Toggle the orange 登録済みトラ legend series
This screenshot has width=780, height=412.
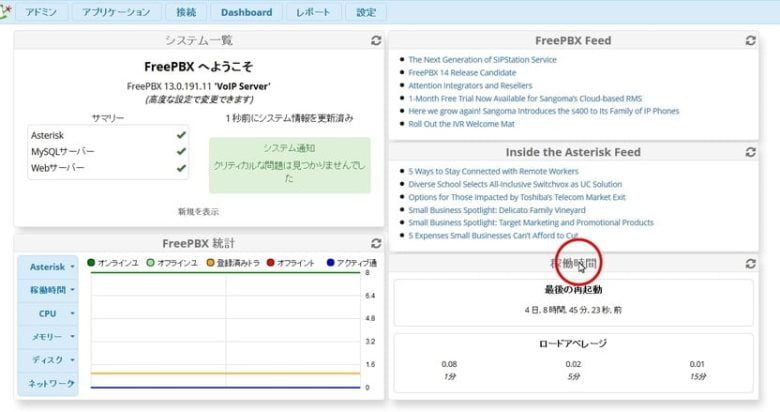tap(233, 263)
